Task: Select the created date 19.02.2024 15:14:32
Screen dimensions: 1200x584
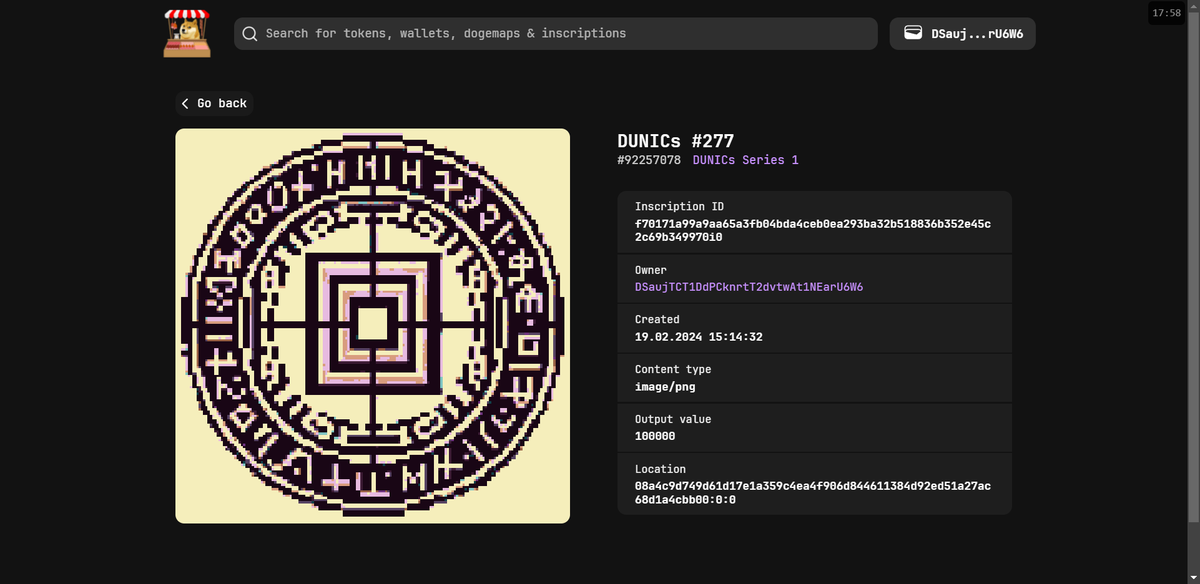Action: pyautogui.click(x=699, y=337)
